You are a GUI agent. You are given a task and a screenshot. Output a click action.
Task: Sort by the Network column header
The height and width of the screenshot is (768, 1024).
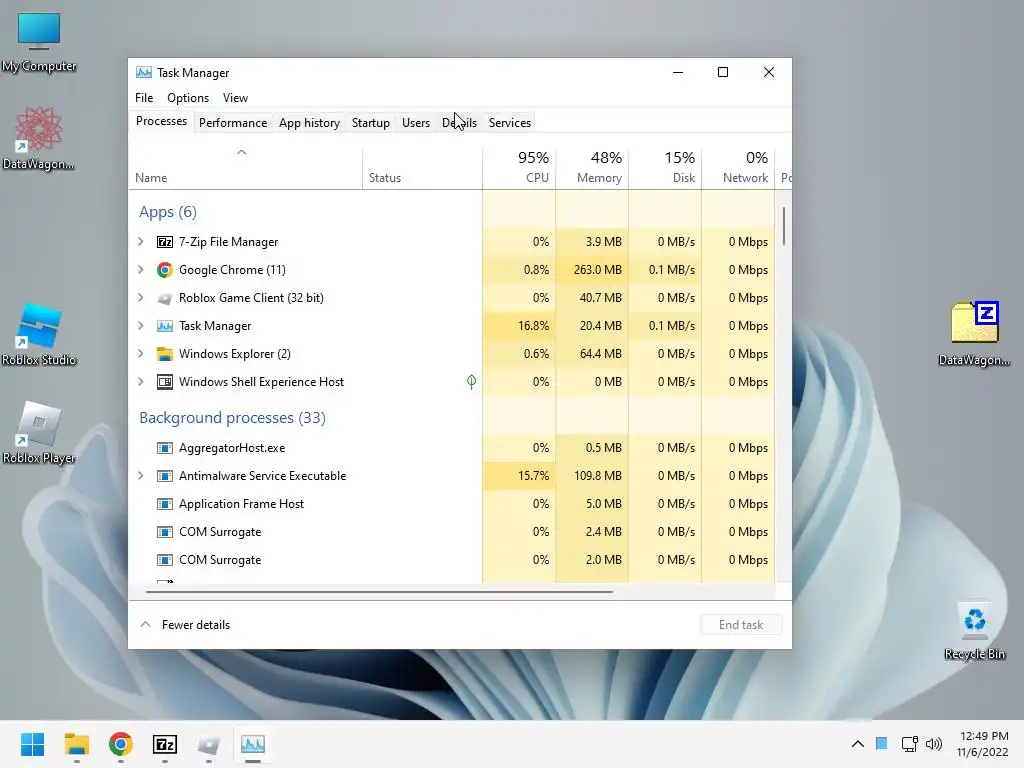coord(739,169)
